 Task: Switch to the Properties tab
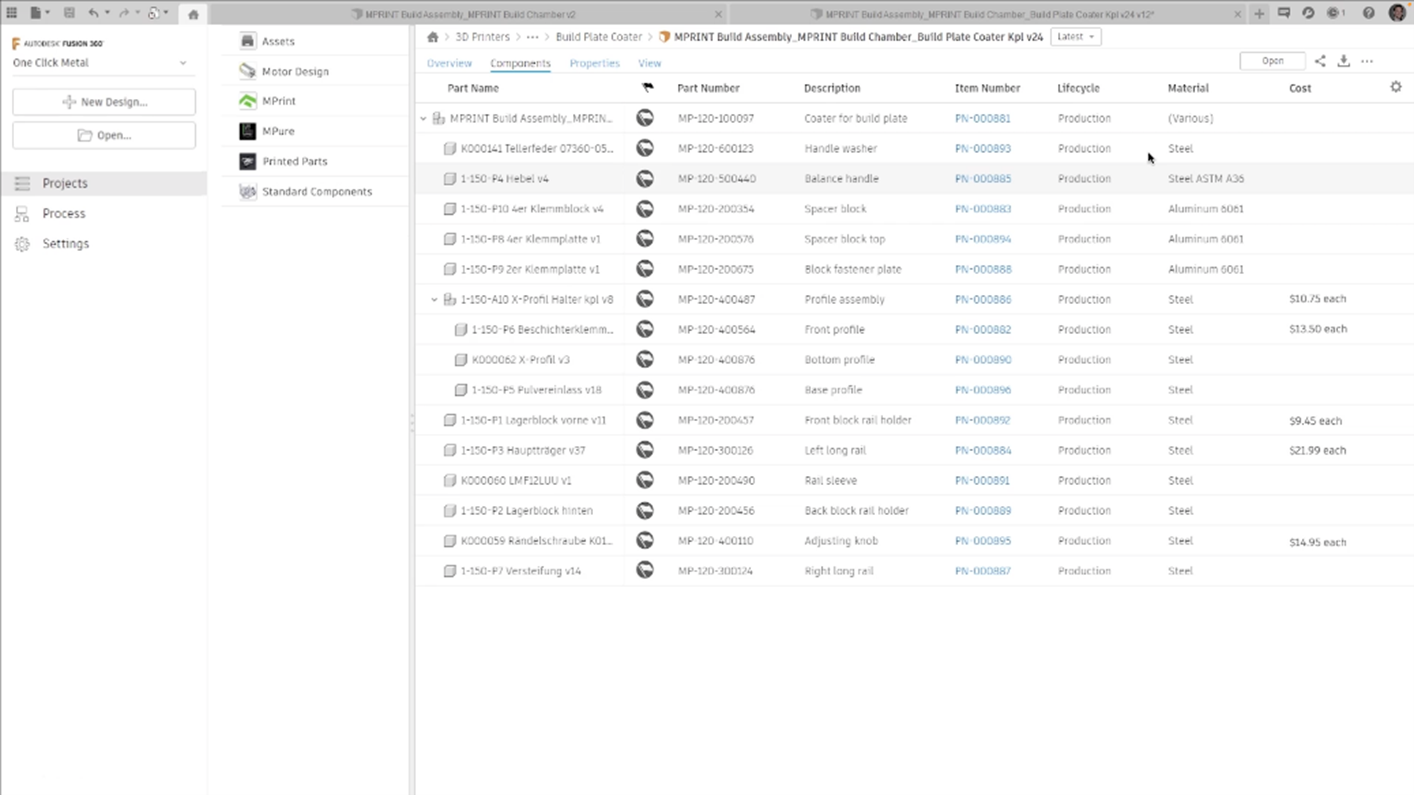coord(594,63)
